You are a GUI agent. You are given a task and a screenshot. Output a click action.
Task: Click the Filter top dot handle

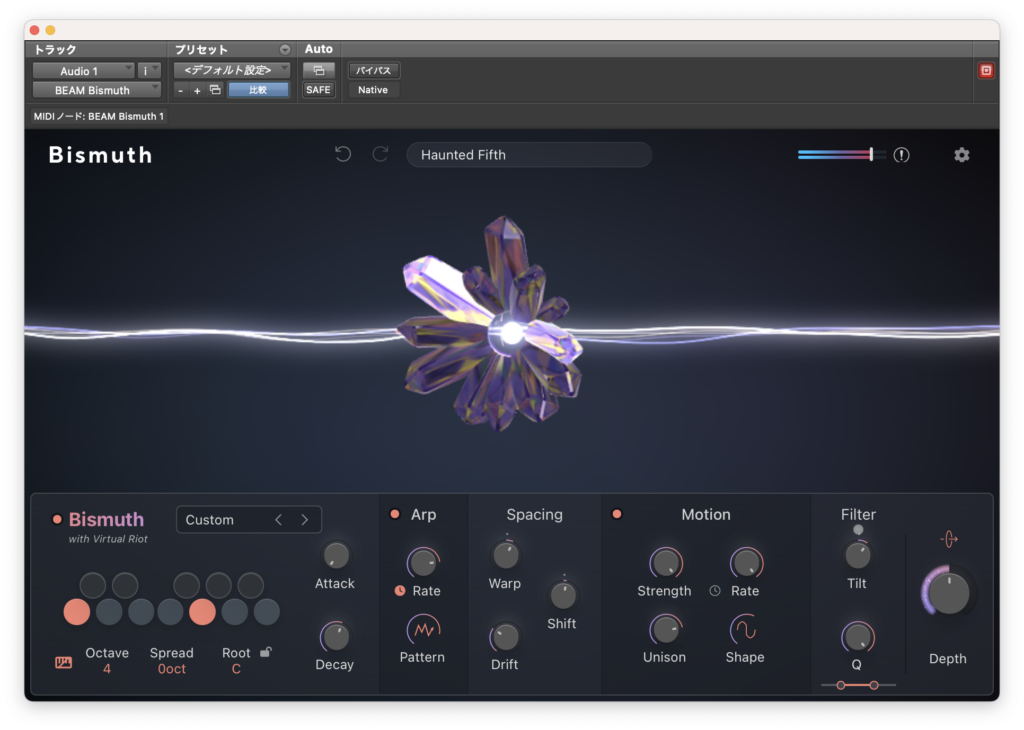[x=858, y=530]
